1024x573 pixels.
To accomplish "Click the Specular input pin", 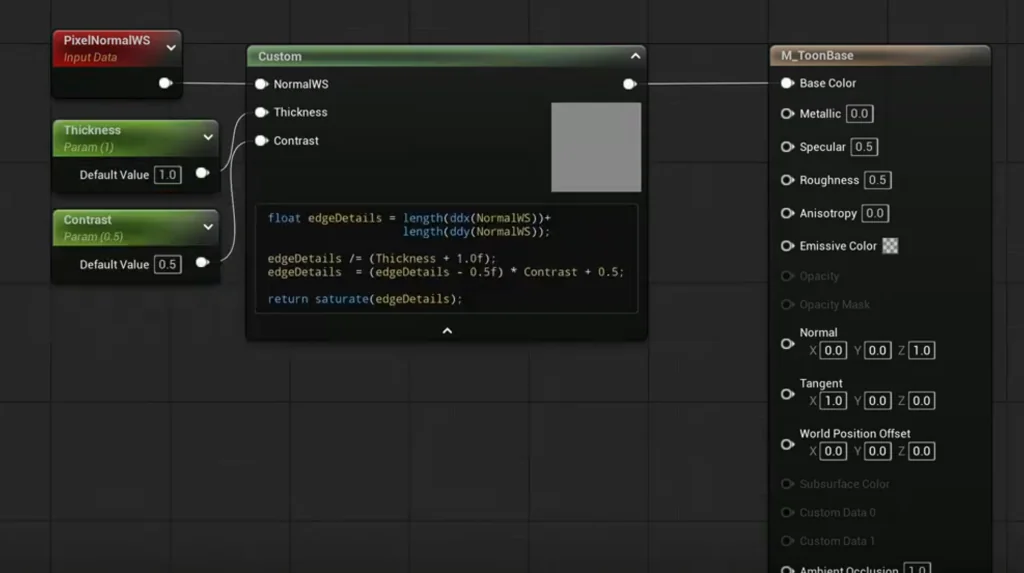I will point(788,147).
